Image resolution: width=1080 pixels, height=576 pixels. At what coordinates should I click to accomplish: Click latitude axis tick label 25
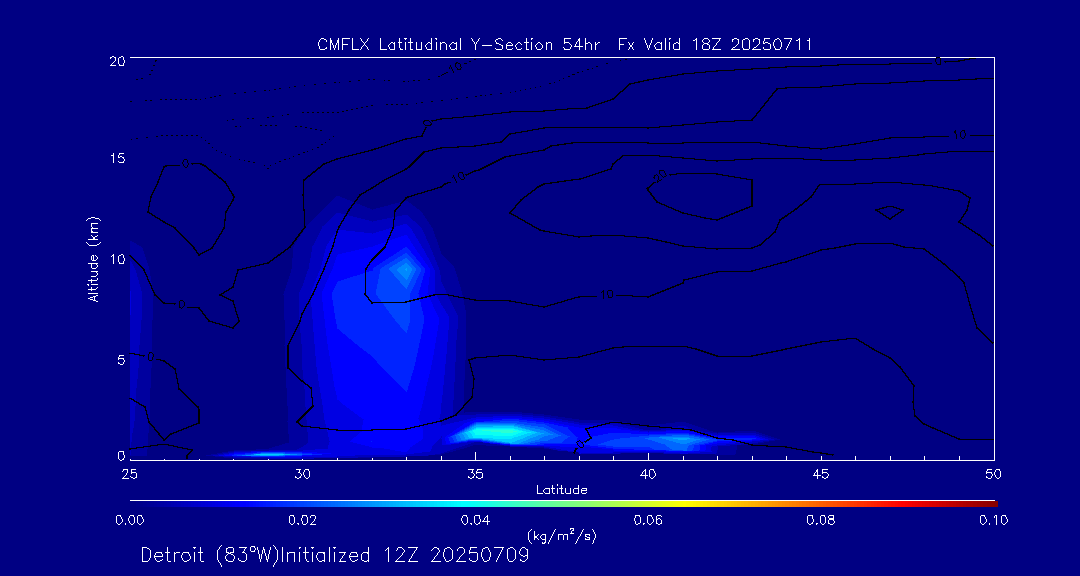129,473
